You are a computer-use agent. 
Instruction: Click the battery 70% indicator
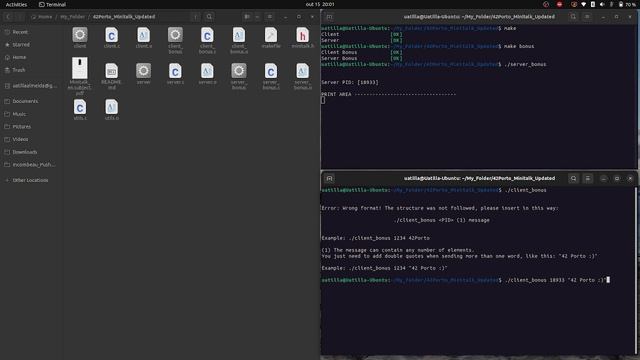[627, 4]
